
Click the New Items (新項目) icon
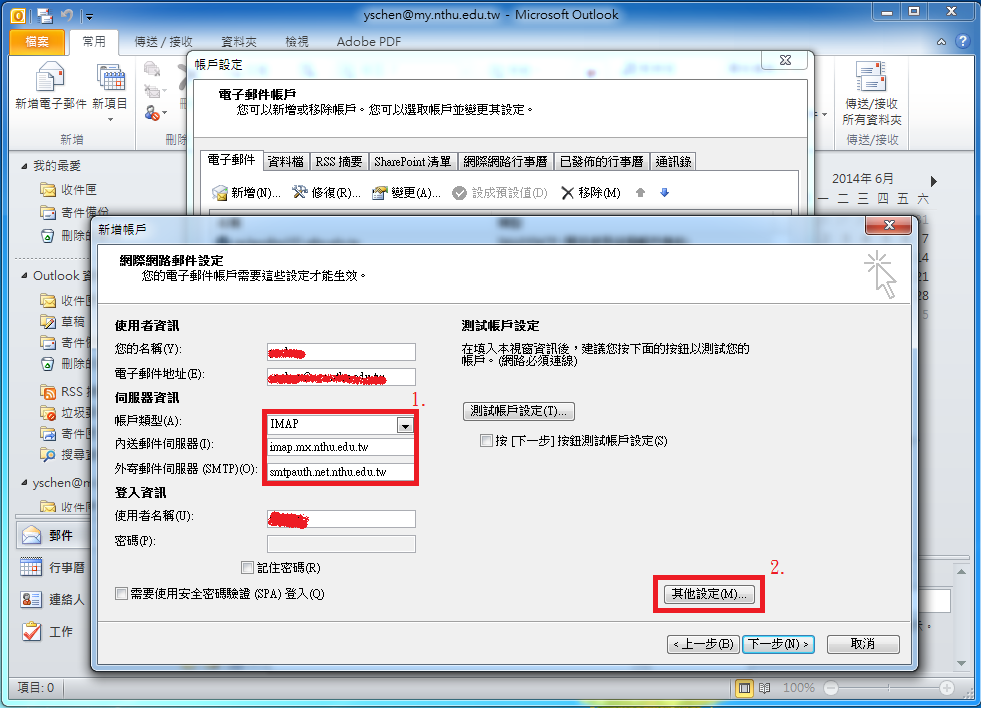coord(110,78)
